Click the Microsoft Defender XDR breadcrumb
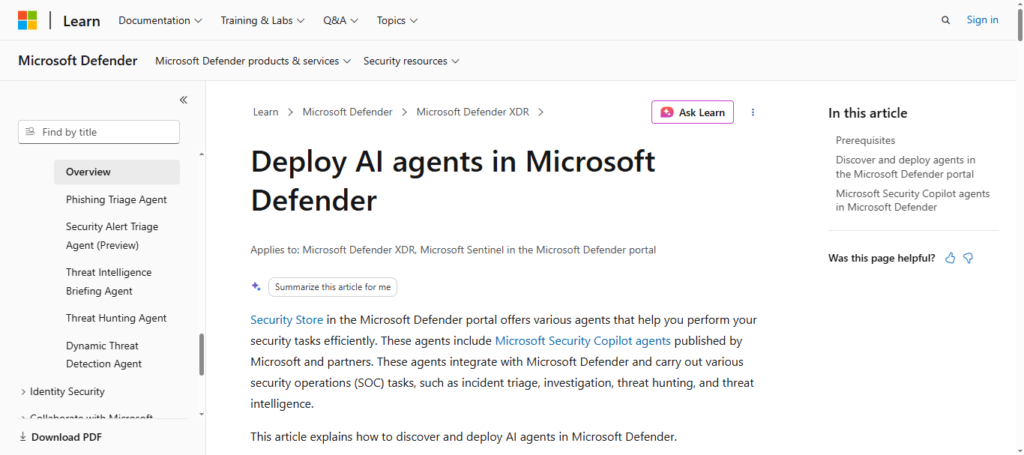 click(474, 112)
